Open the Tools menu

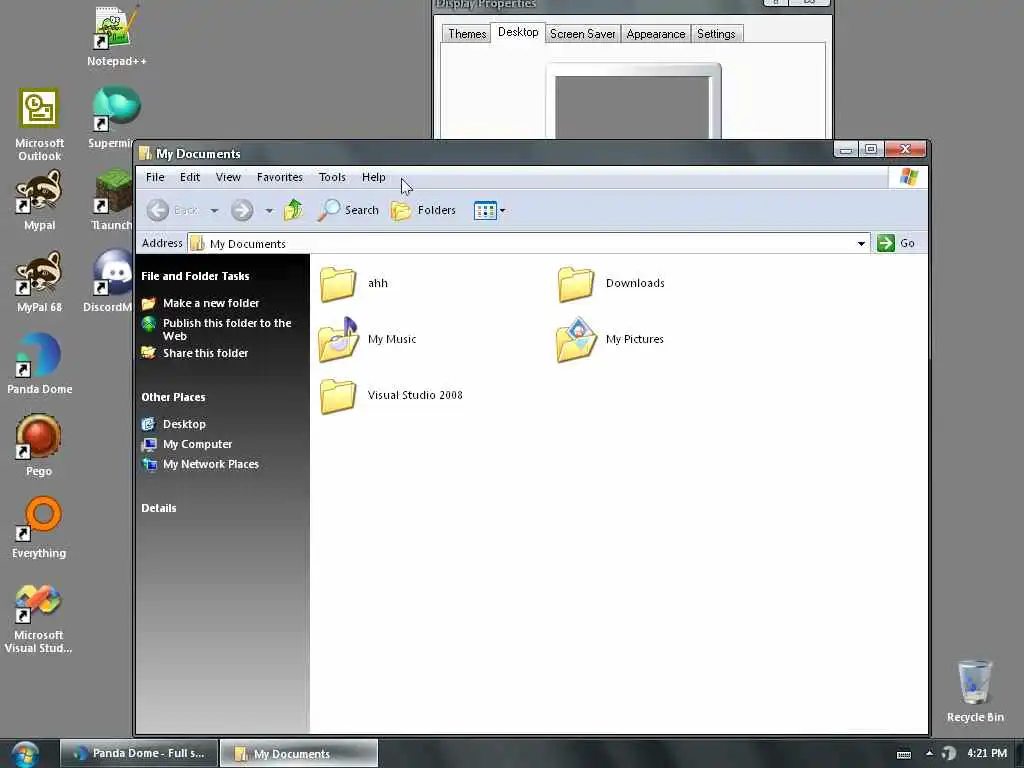pos(332,177)
